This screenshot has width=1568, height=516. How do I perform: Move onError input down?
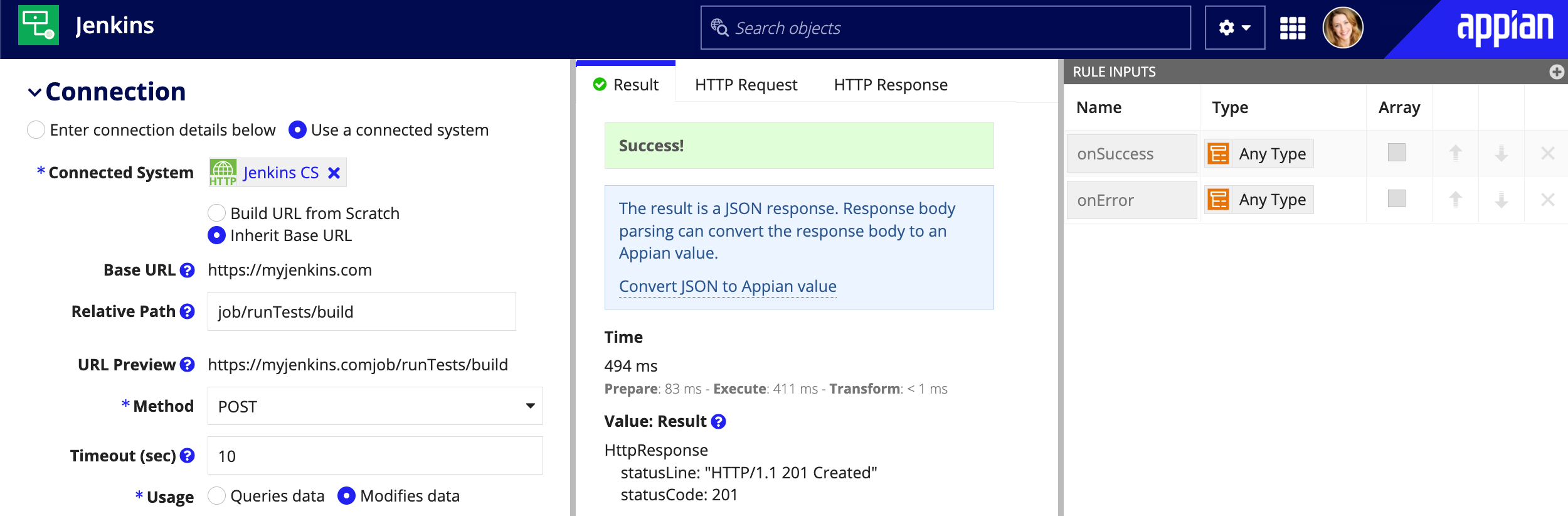(x=1501, y=199)
